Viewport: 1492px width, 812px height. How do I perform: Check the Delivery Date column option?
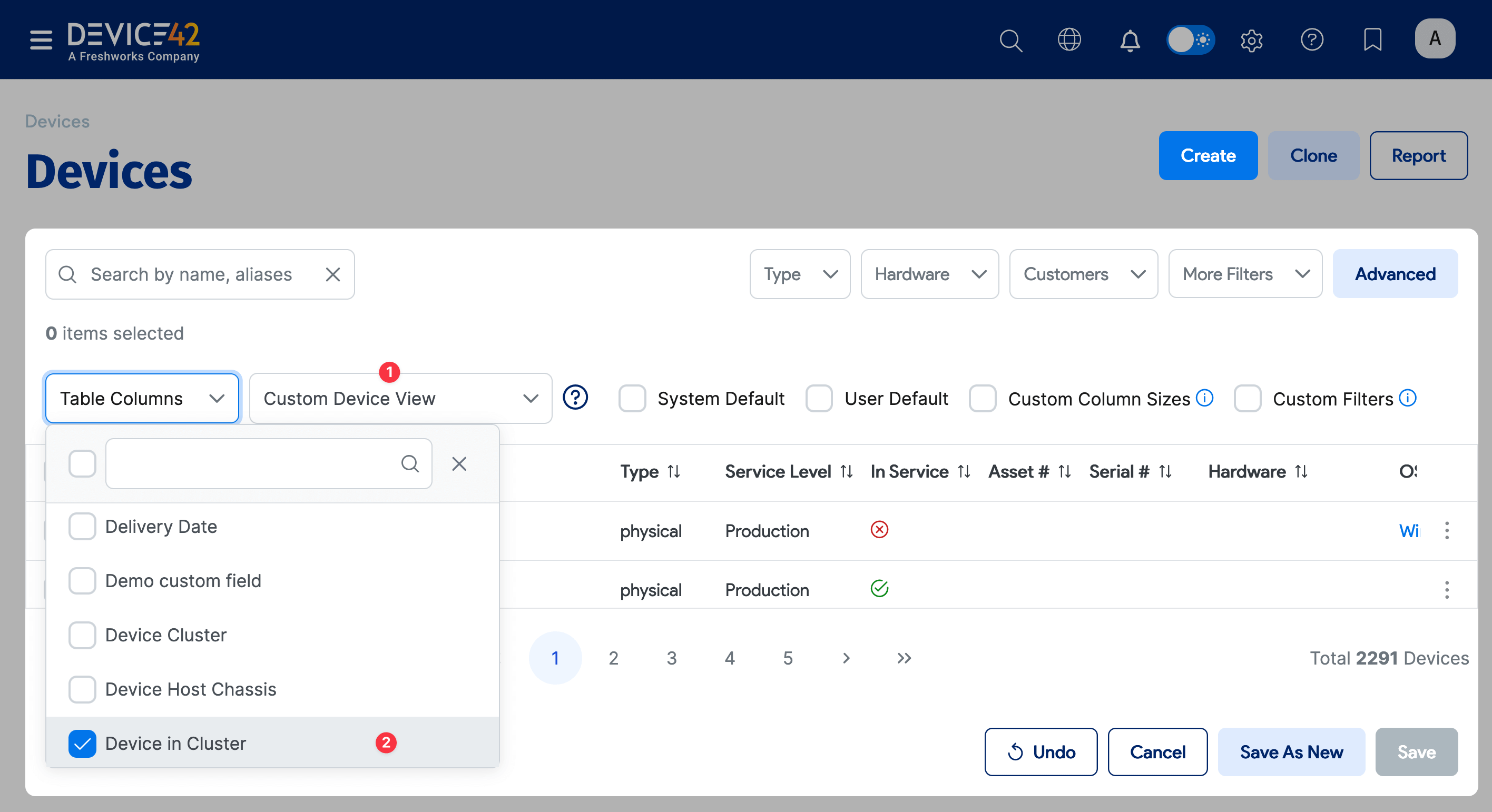tap(82, 526)
